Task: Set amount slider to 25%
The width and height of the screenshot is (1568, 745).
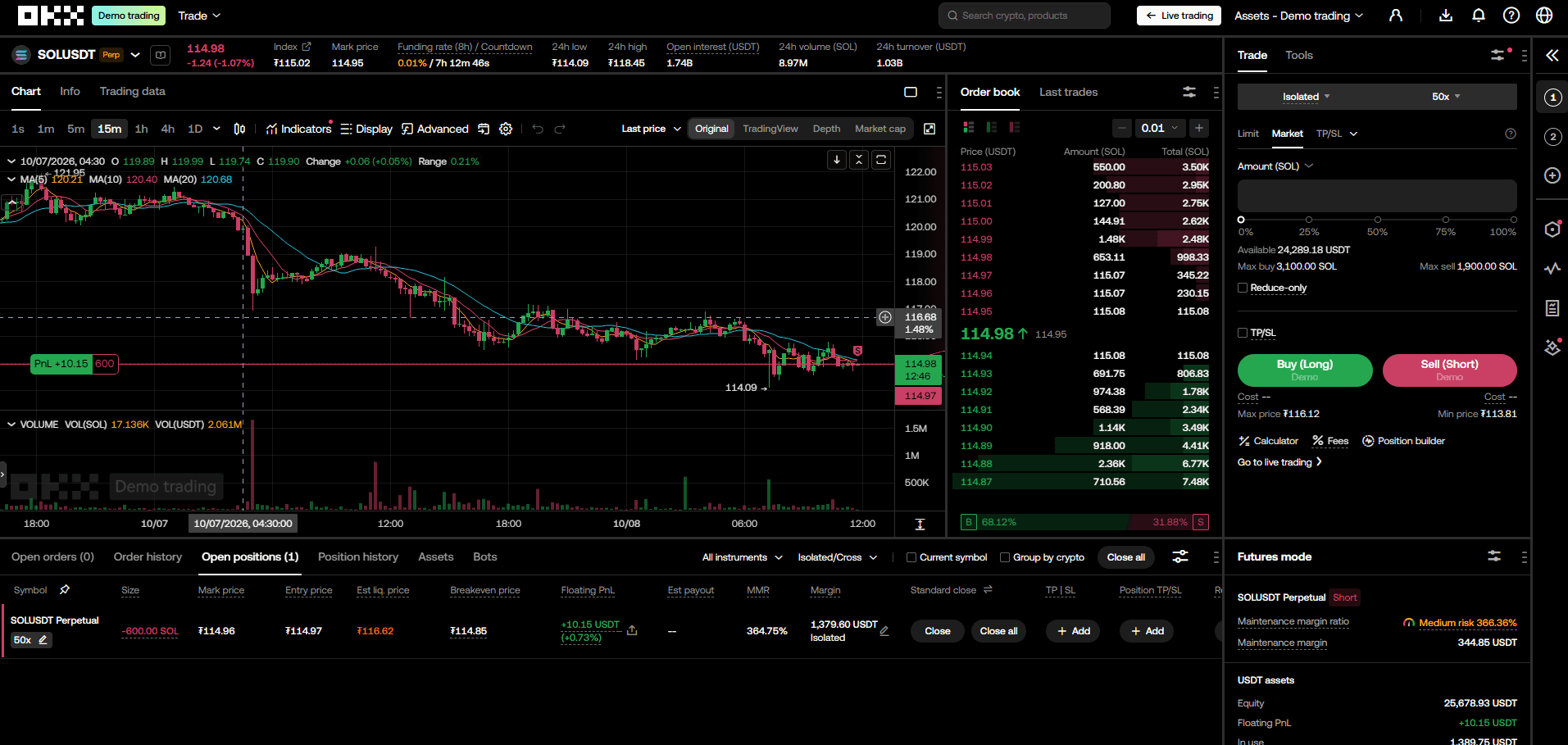Action: 1309,220
